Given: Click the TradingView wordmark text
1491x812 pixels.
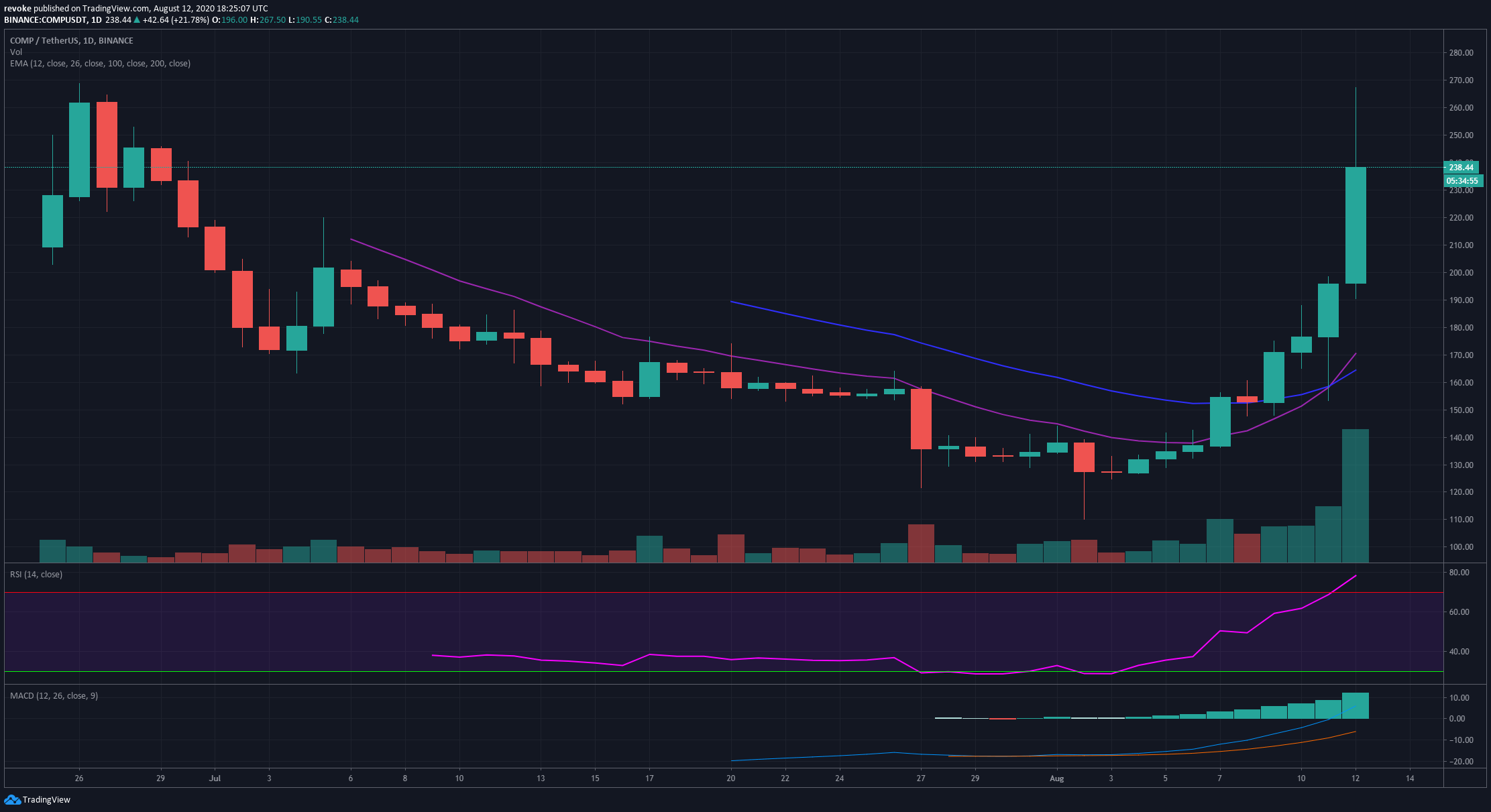Looking at the screenshot, I should click(x=46, y=799).
